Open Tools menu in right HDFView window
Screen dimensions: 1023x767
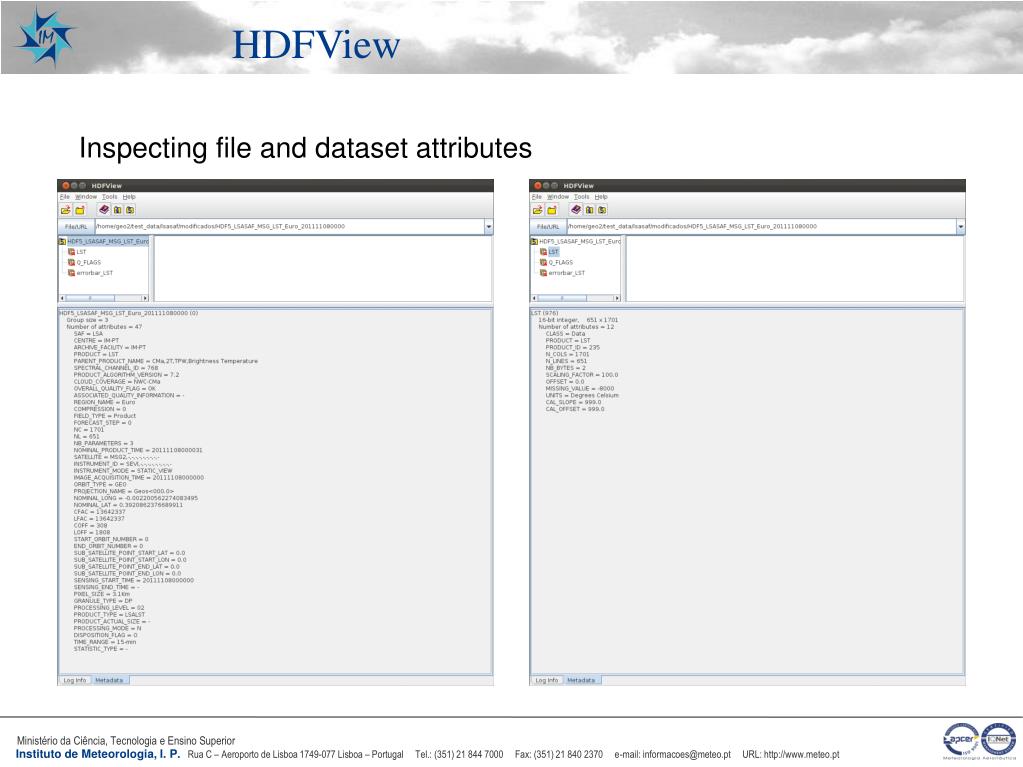[582, 196]
